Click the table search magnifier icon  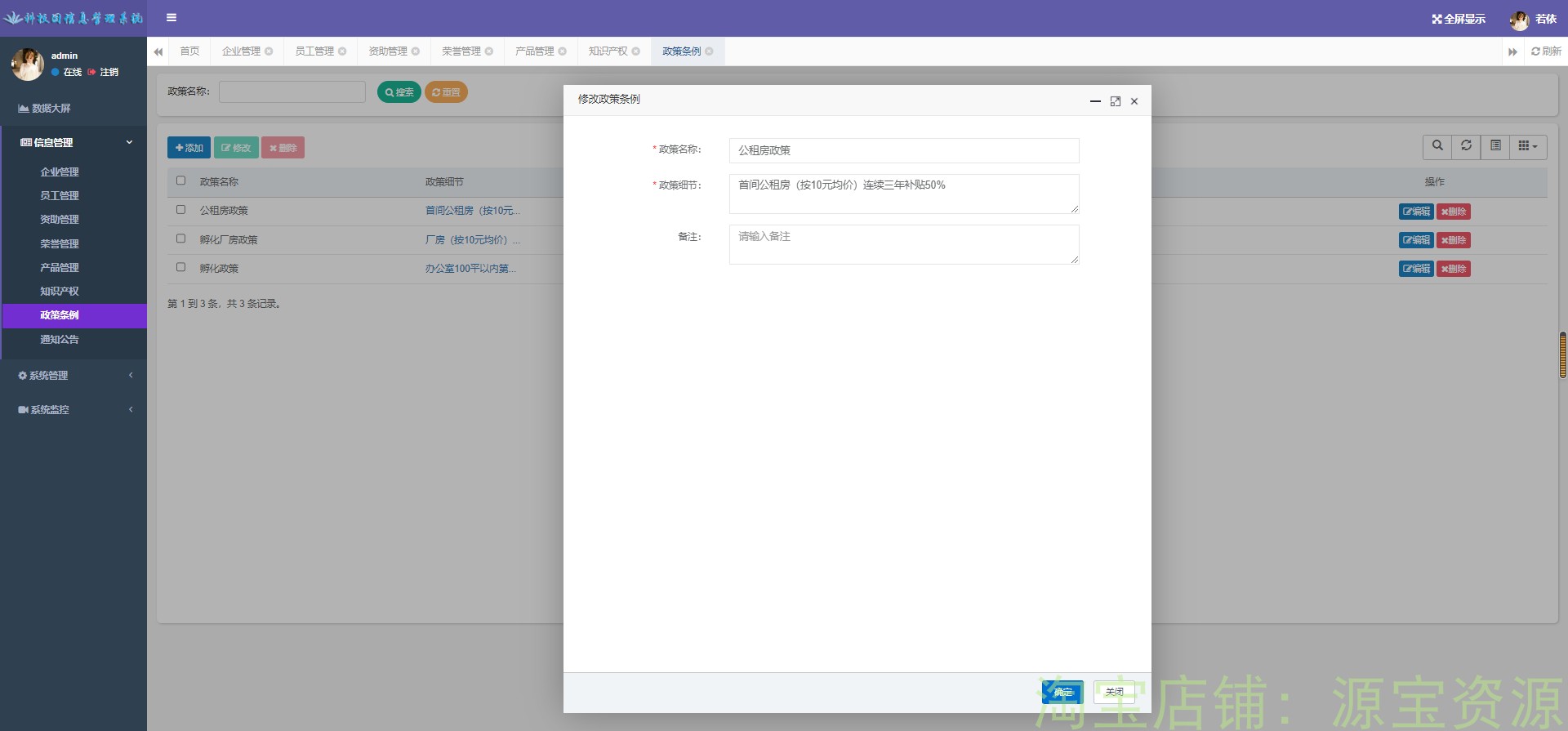click(x=1437, y=146)
